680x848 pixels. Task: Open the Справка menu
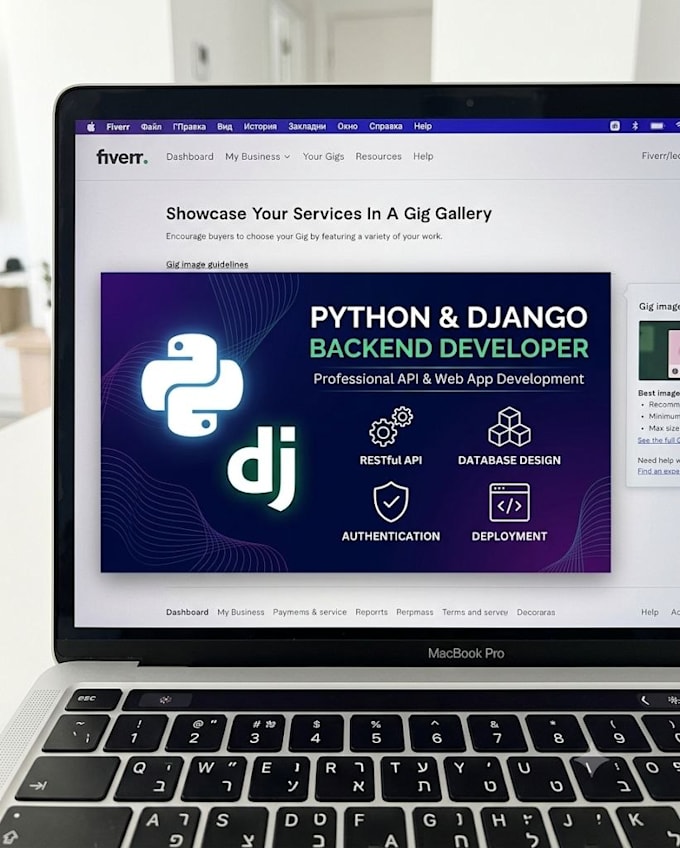(x=386, y=126)
